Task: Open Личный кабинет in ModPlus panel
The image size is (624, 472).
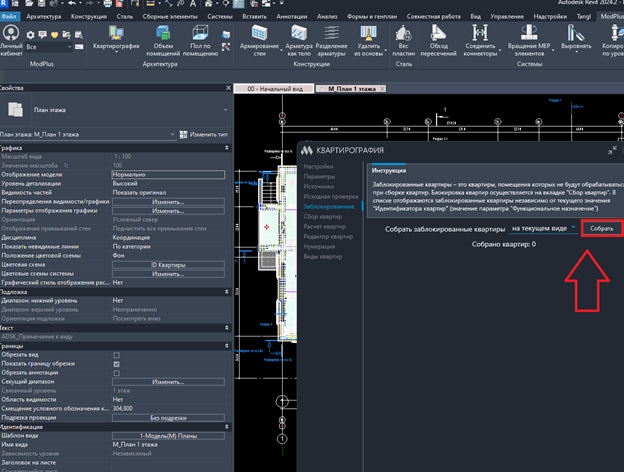Action: click(x=11, y=41)
